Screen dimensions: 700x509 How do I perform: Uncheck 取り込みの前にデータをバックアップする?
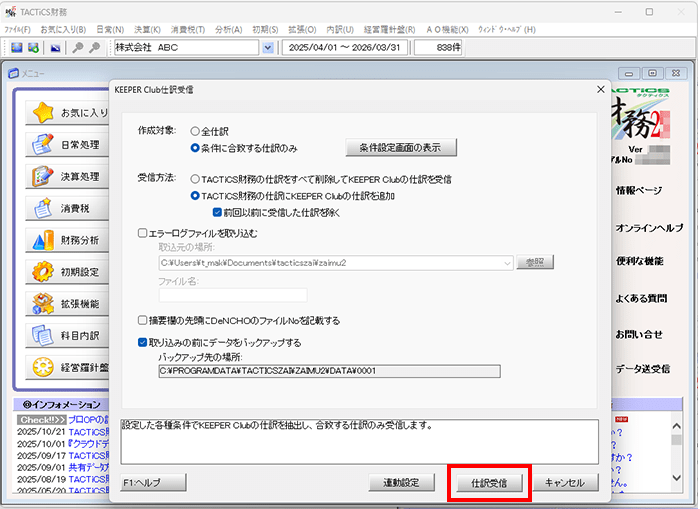coord(144,341)
